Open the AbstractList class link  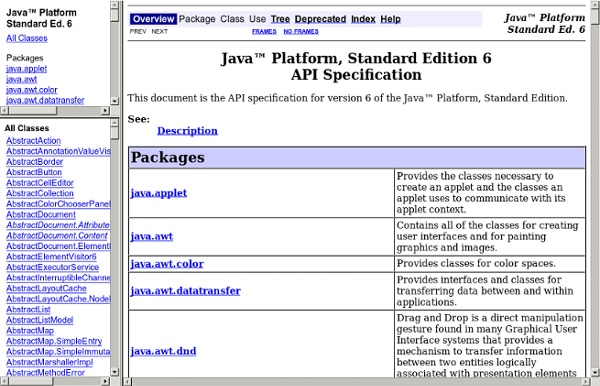(x=28, y=309)
